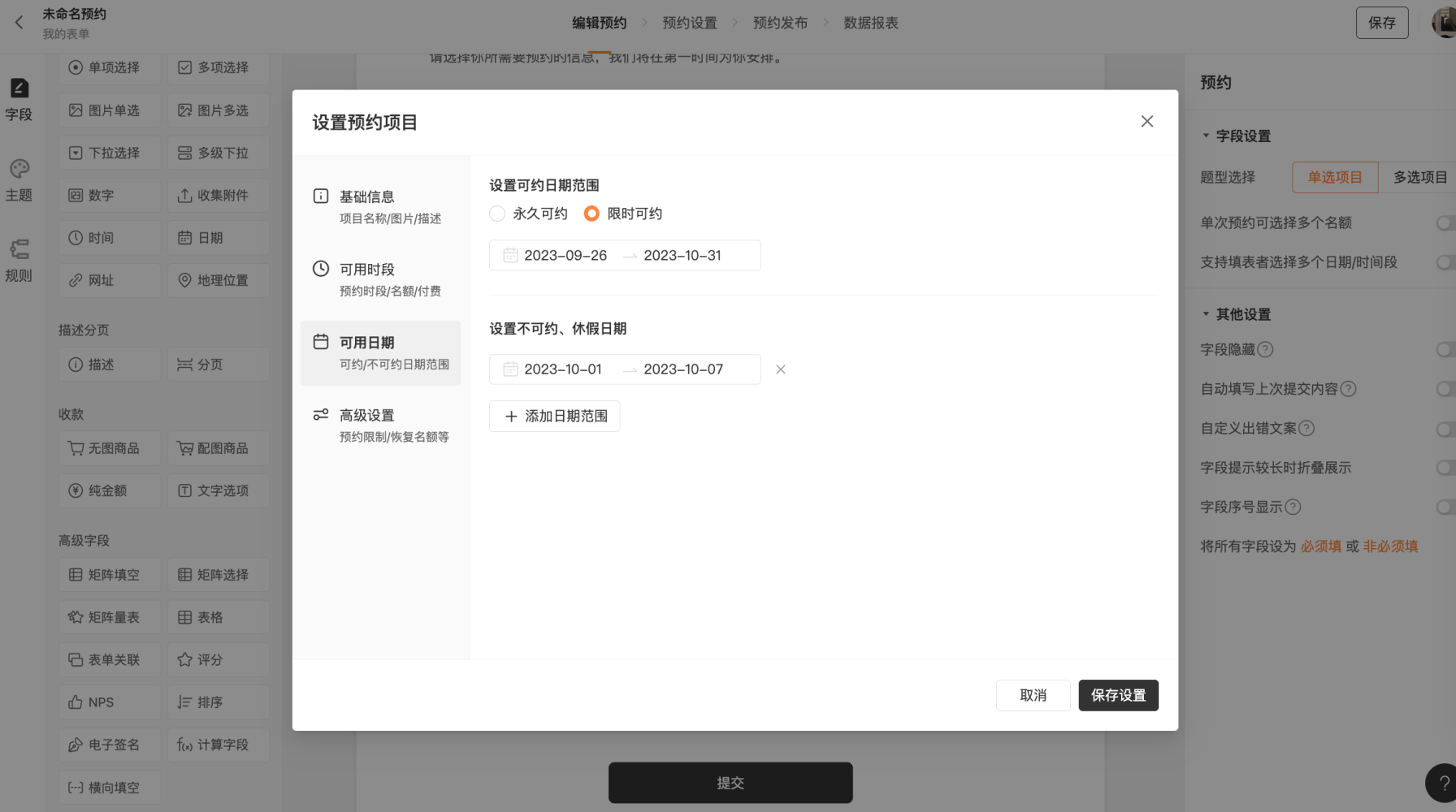Add a 多级下拉 field
Screen dimensions: 1456x812
click(219, 153)
